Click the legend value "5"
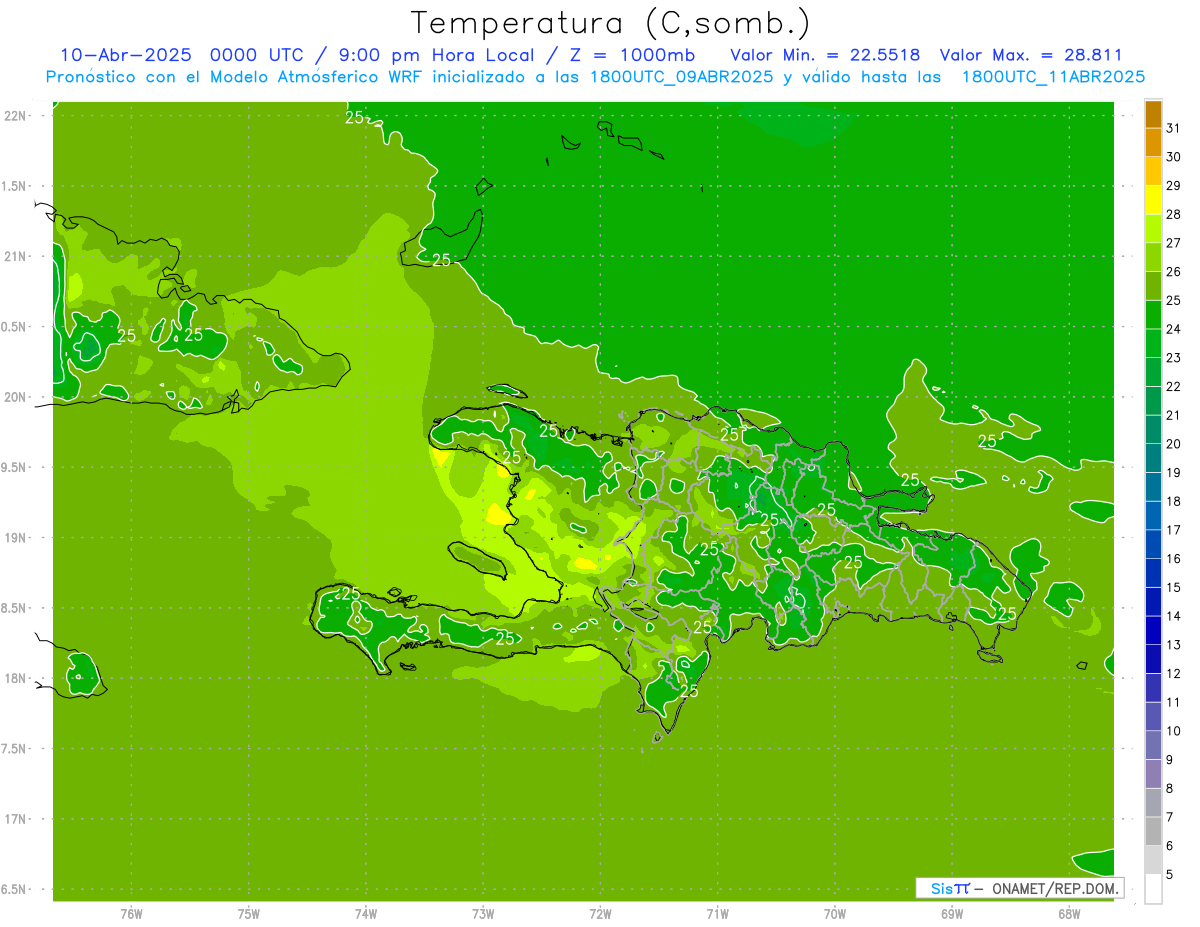 click(x=1170, y=874)
